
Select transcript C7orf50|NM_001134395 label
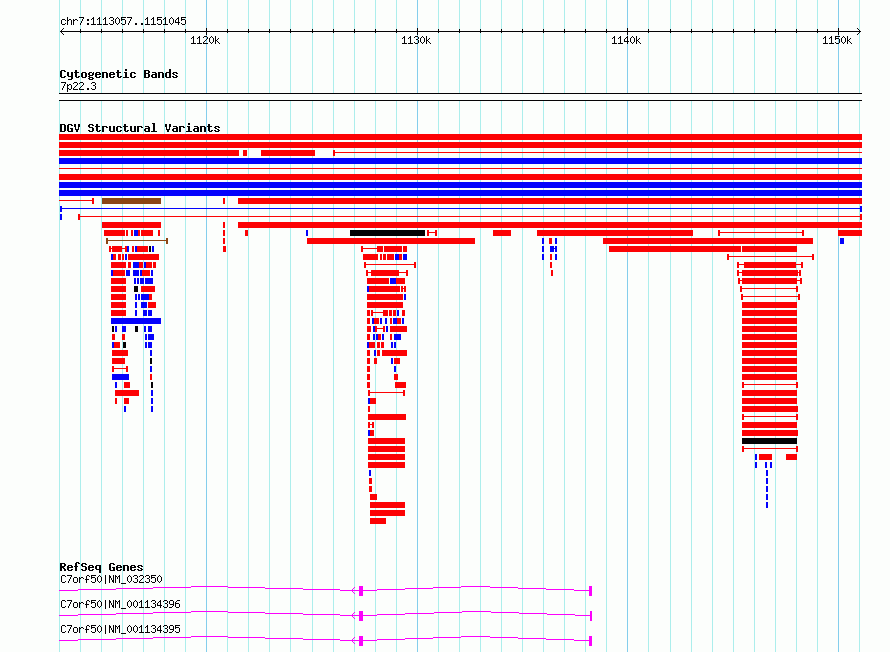tap(120, 629)
